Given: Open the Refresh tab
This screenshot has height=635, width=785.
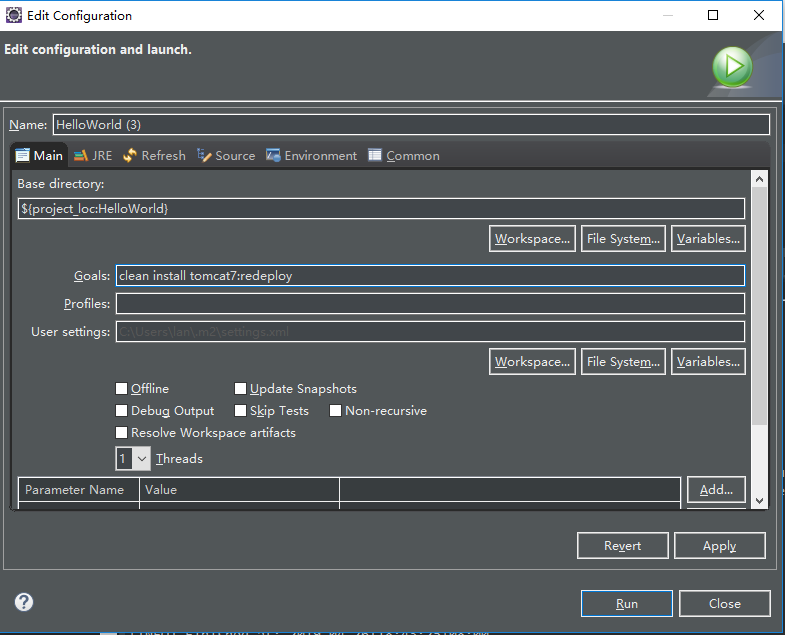Looking at the screenshot, I should [154, 156].
